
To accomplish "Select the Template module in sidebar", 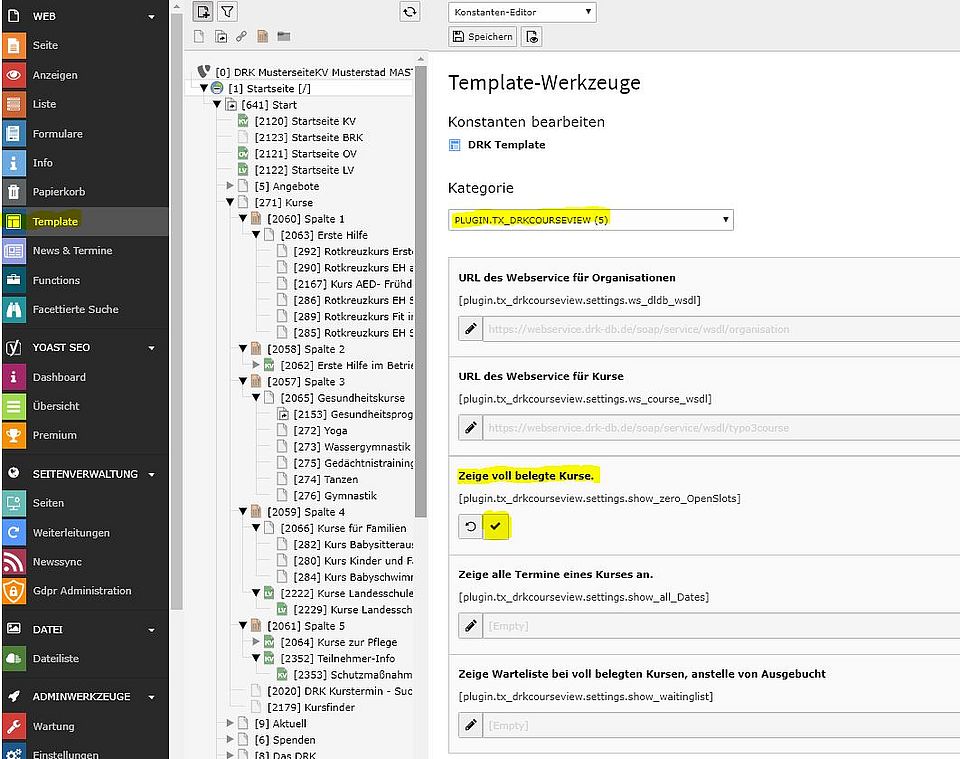I will pyautogui.click(x=55, y=221).
